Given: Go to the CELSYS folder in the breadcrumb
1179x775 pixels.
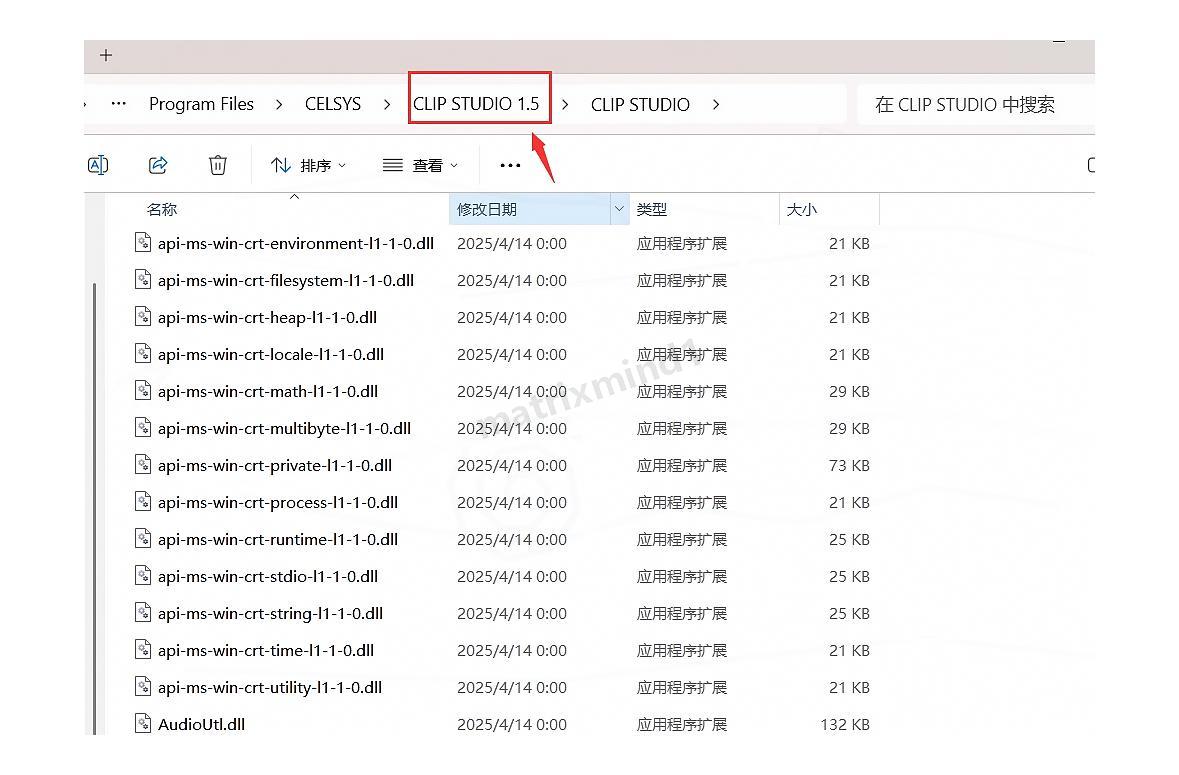Looking at the screenshot, I should pyautogui.click(x=332, y=104).
